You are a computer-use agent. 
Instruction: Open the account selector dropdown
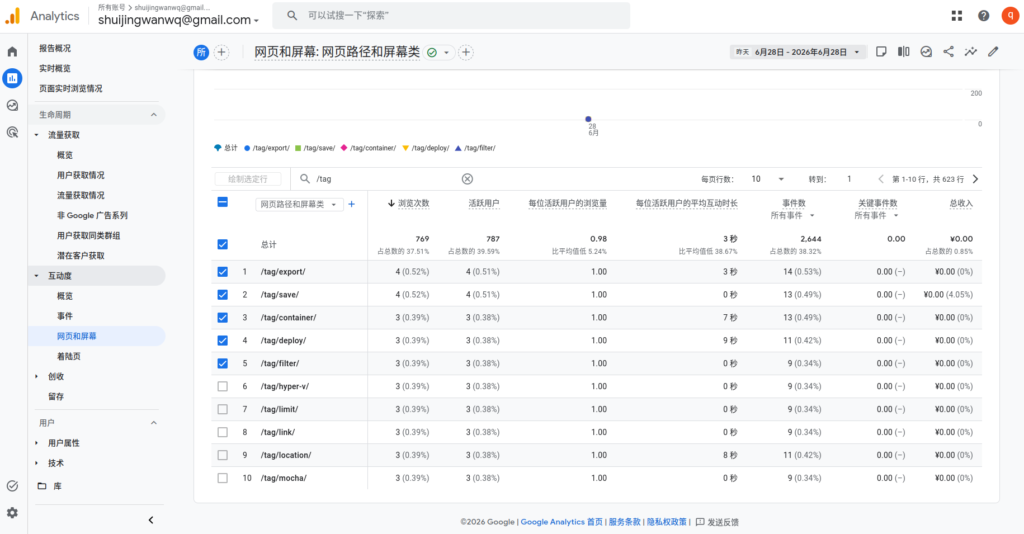click(x=178, y=20)
